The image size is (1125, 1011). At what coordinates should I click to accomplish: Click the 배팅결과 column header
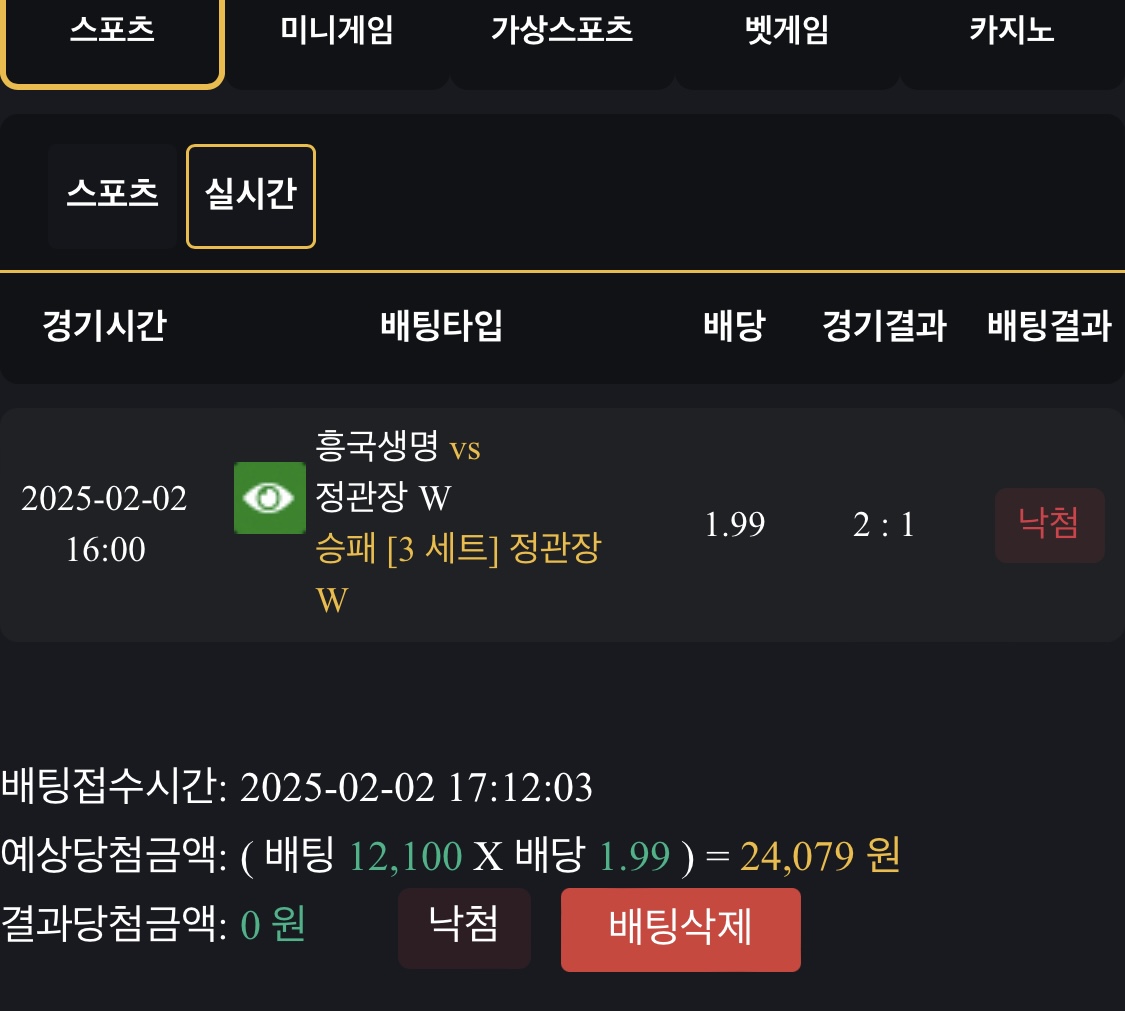[1049, 327]
